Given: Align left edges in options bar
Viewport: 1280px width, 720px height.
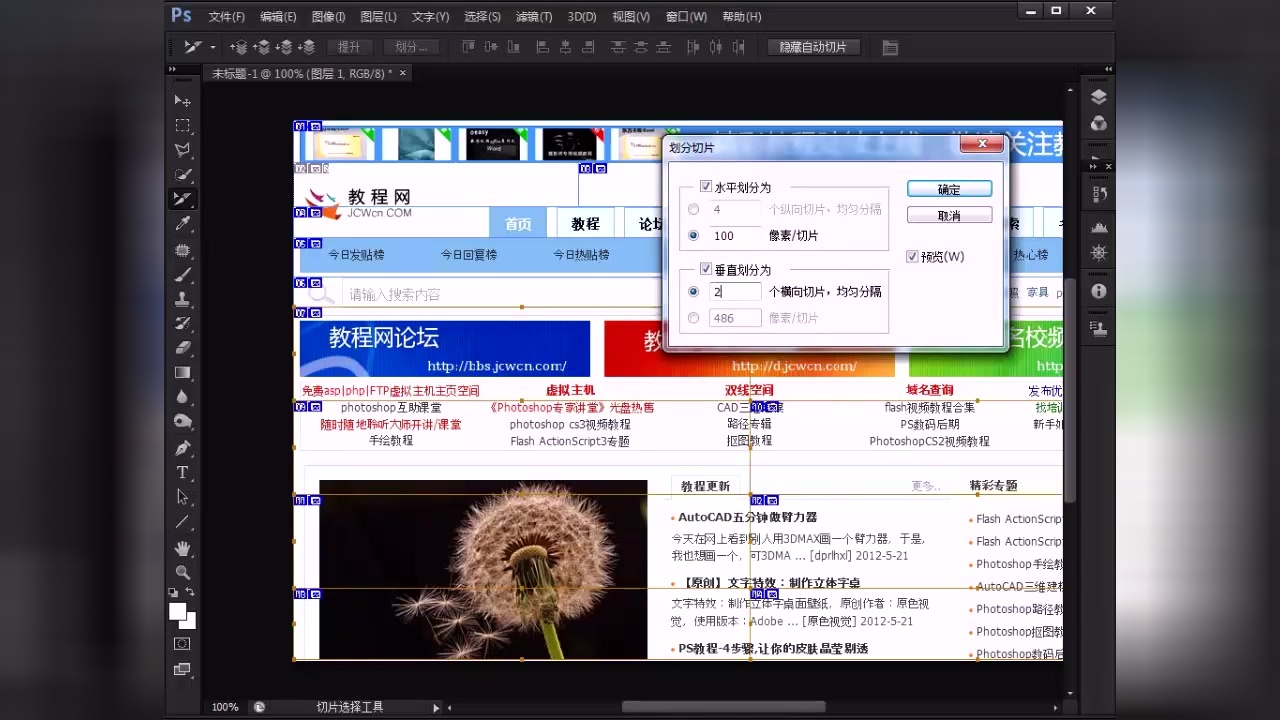Looking at the screenshot, I should tap(543, 47).
